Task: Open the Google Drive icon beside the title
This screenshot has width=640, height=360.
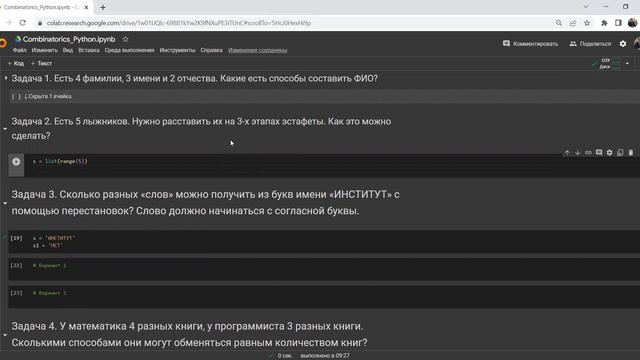Action: 18,39
